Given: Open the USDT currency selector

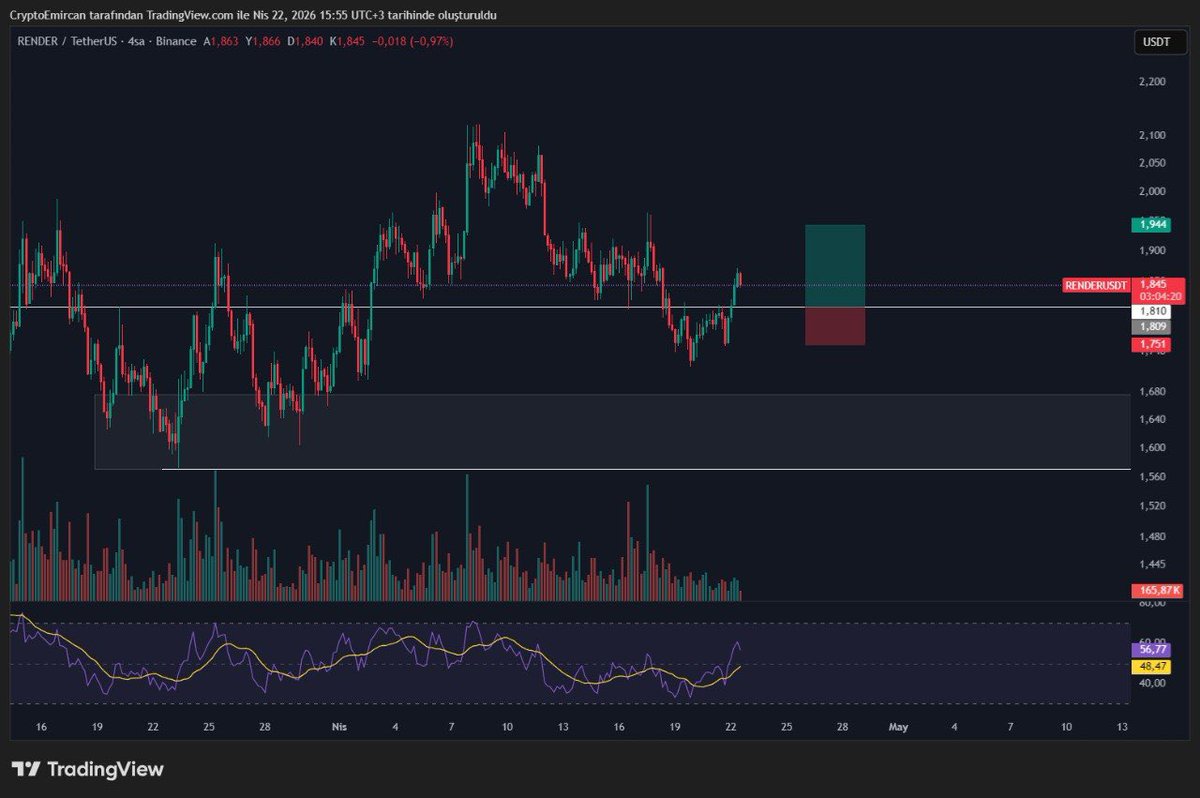Looking at the screenshot, I should [x=1158, y=42].
